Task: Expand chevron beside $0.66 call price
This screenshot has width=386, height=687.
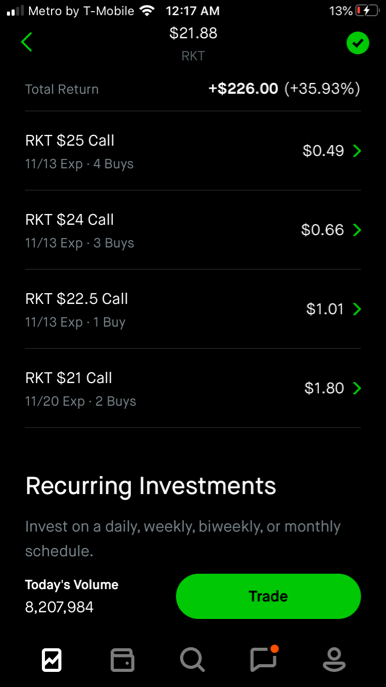Action: point(357,230)
